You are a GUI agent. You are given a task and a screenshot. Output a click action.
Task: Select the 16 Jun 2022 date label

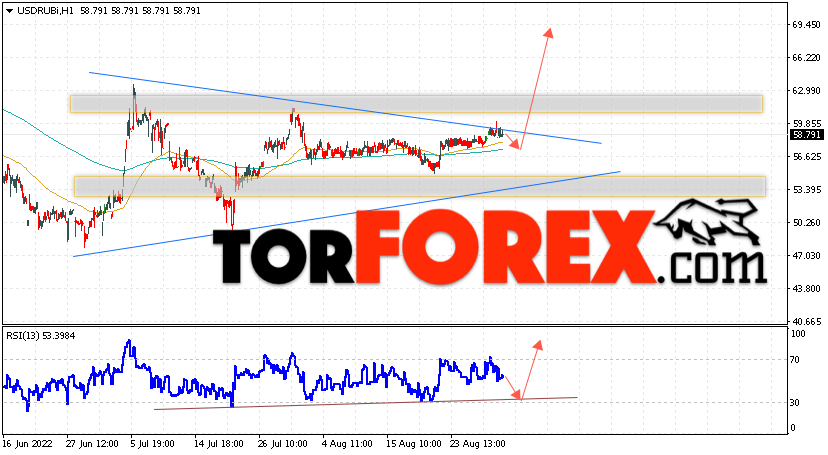(27, 444)
